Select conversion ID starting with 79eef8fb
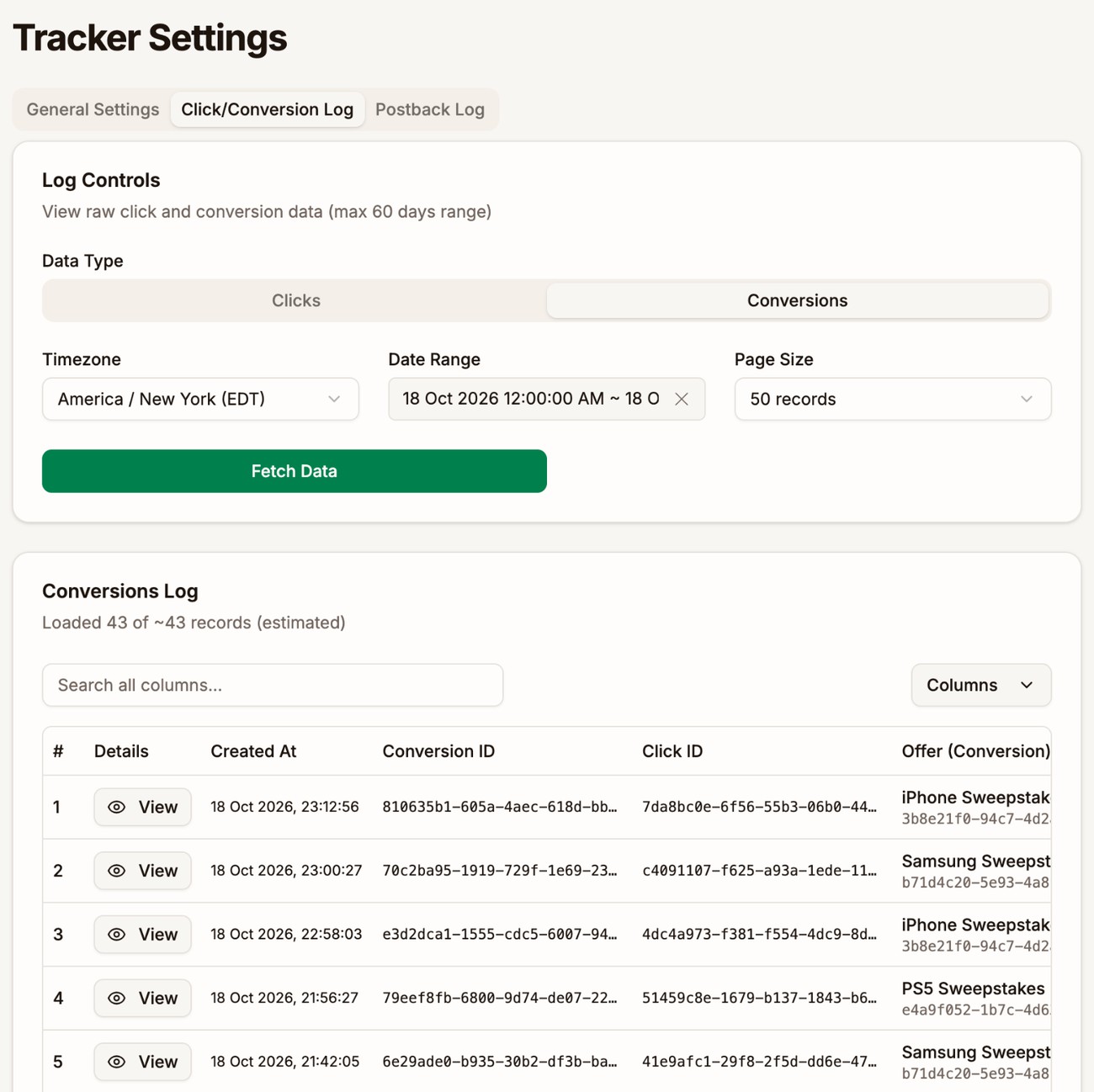The image size is (1094, 1092). (500, 998)
